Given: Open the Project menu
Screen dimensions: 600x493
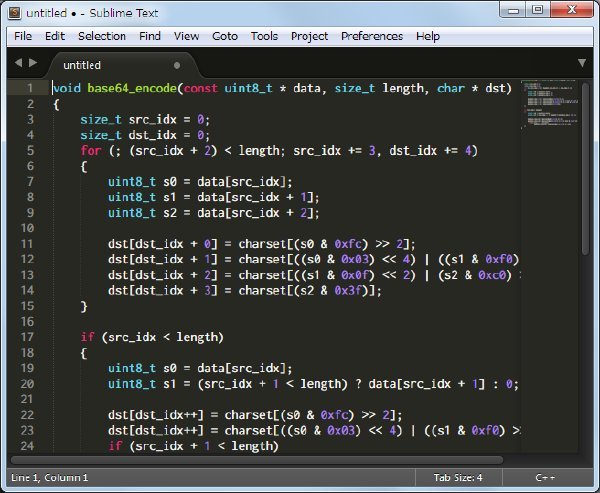Looking at the screenshot, I should pos(309,36).
